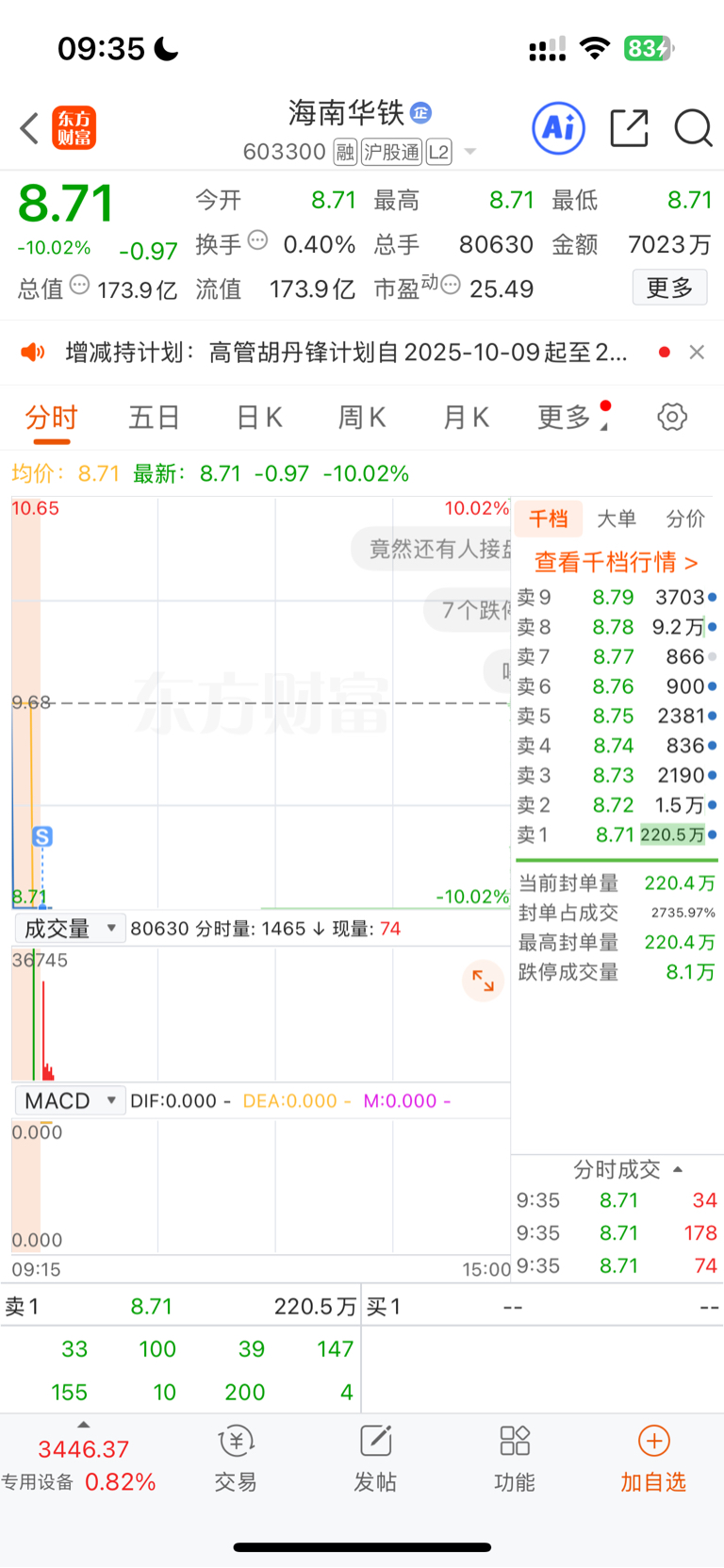The width and height of the screenshot is (724, 1568).
Task: Open the 东方财富 logo icon
Action: [x=74, y=128]
